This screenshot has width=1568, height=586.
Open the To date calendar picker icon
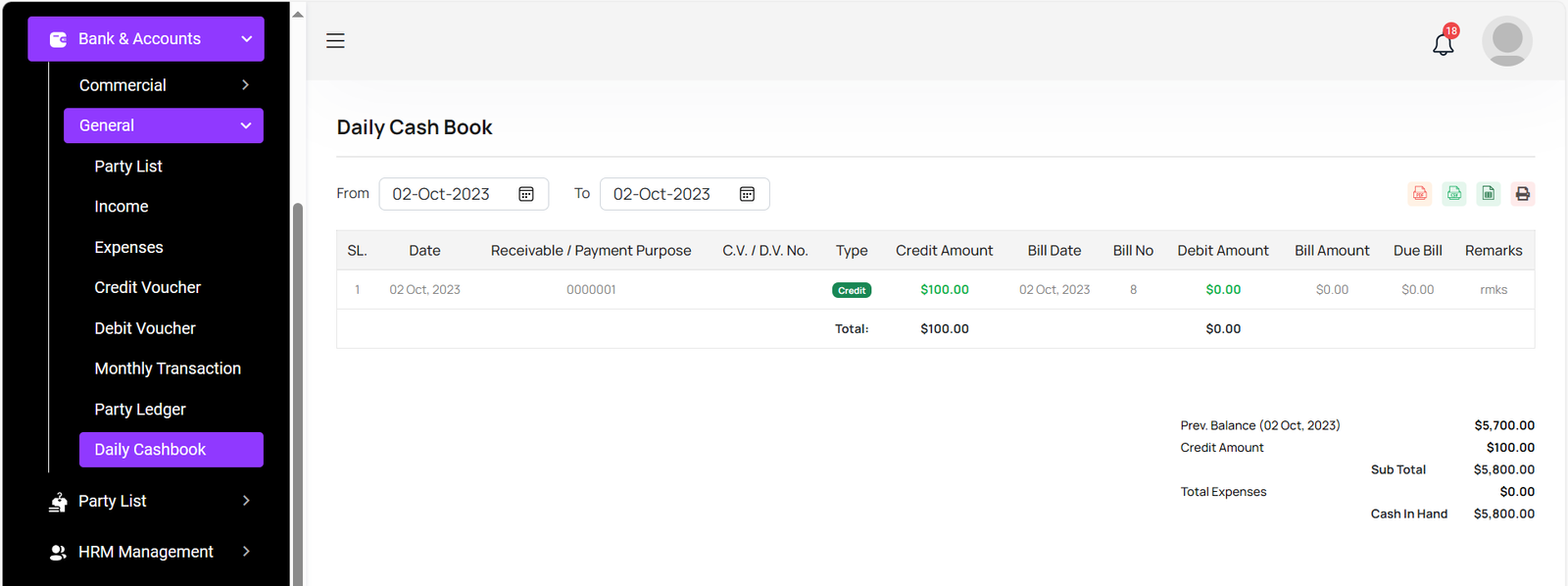click(x=747, y=194)
